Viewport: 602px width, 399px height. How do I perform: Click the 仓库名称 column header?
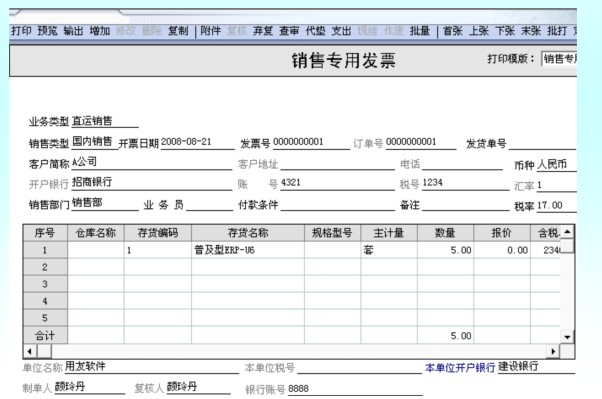(96, 233)
